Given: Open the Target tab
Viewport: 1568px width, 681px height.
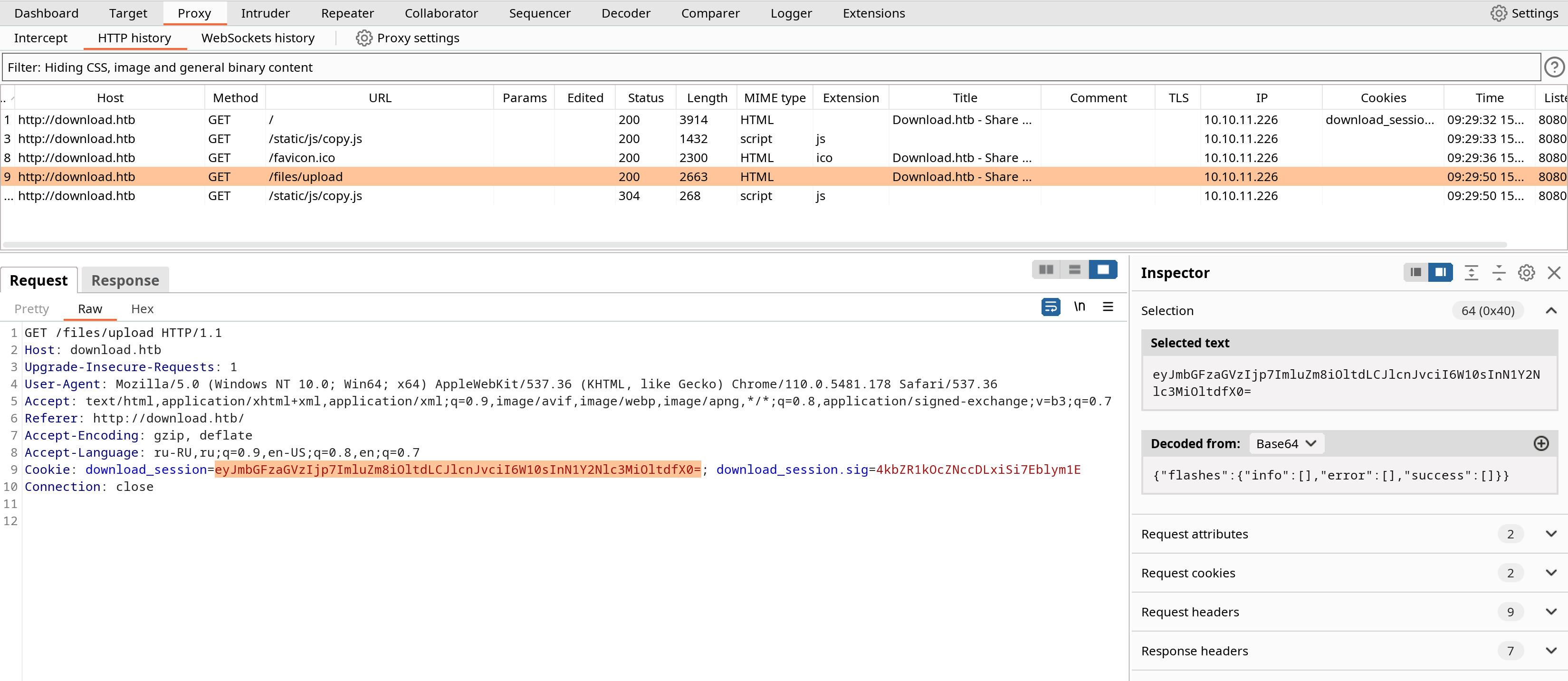Looking at the screenshot, I should coord(128,13).
